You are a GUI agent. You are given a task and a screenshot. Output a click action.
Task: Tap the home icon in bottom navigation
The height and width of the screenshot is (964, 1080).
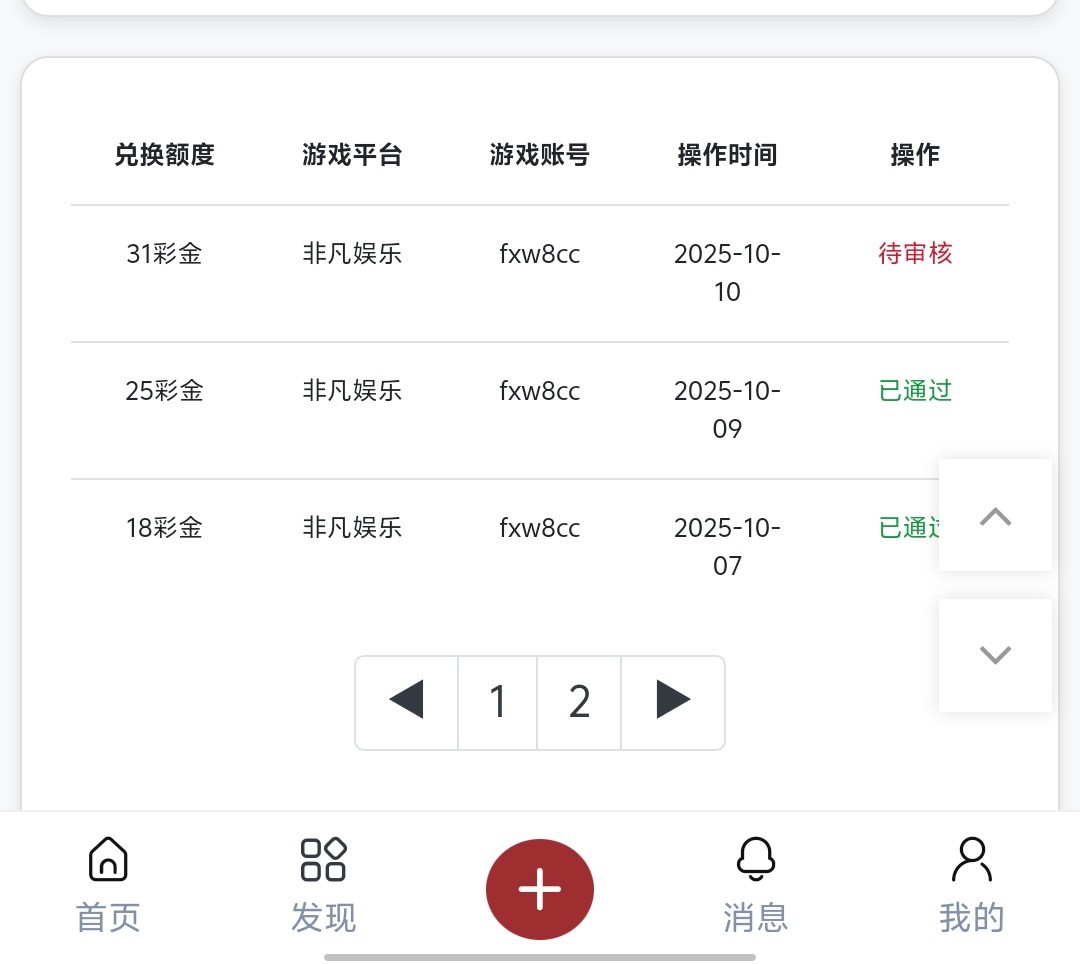pyautogui.click(x=108, y=860)
